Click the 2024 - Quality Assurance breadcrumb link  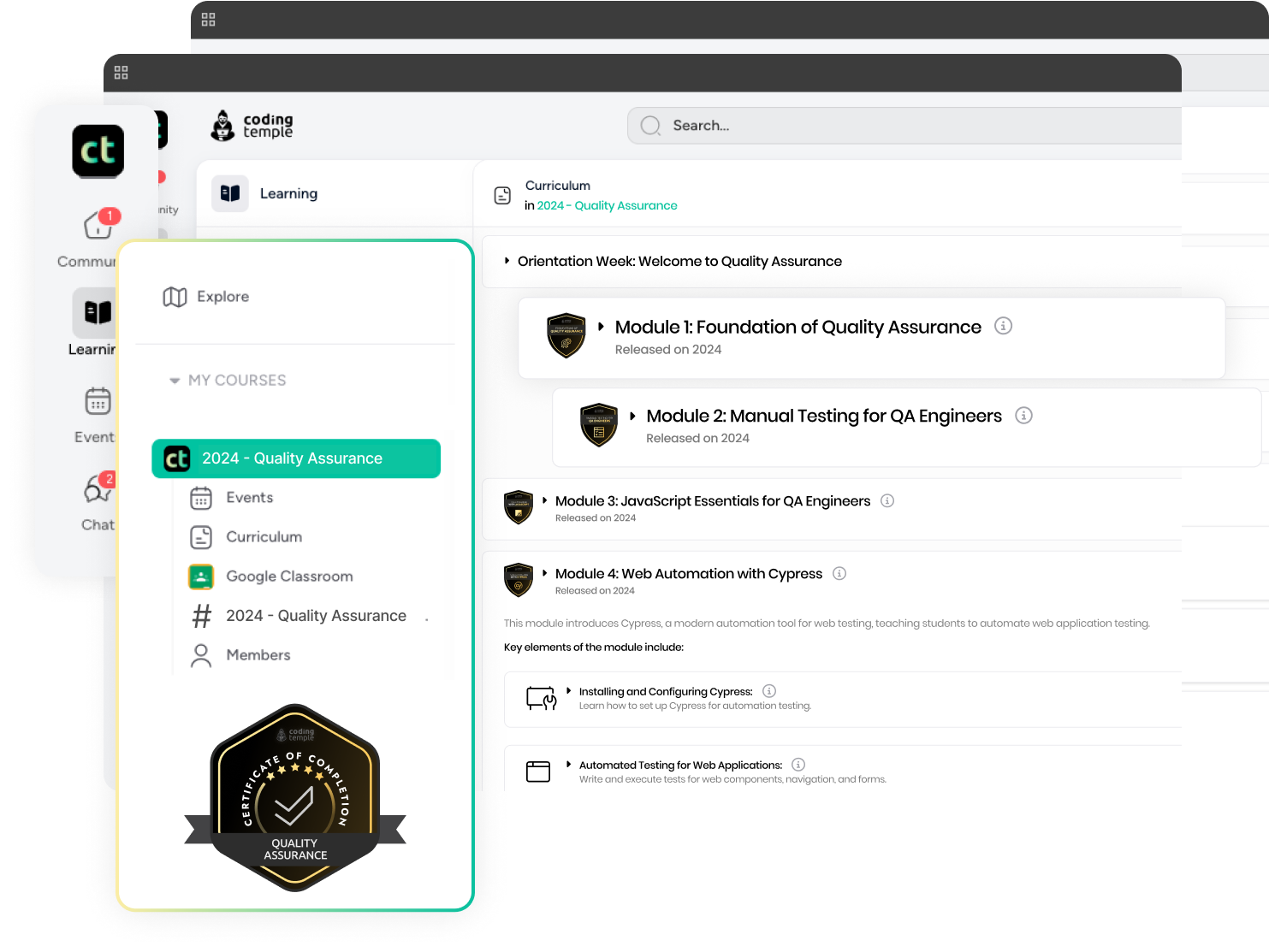(607, 205)
